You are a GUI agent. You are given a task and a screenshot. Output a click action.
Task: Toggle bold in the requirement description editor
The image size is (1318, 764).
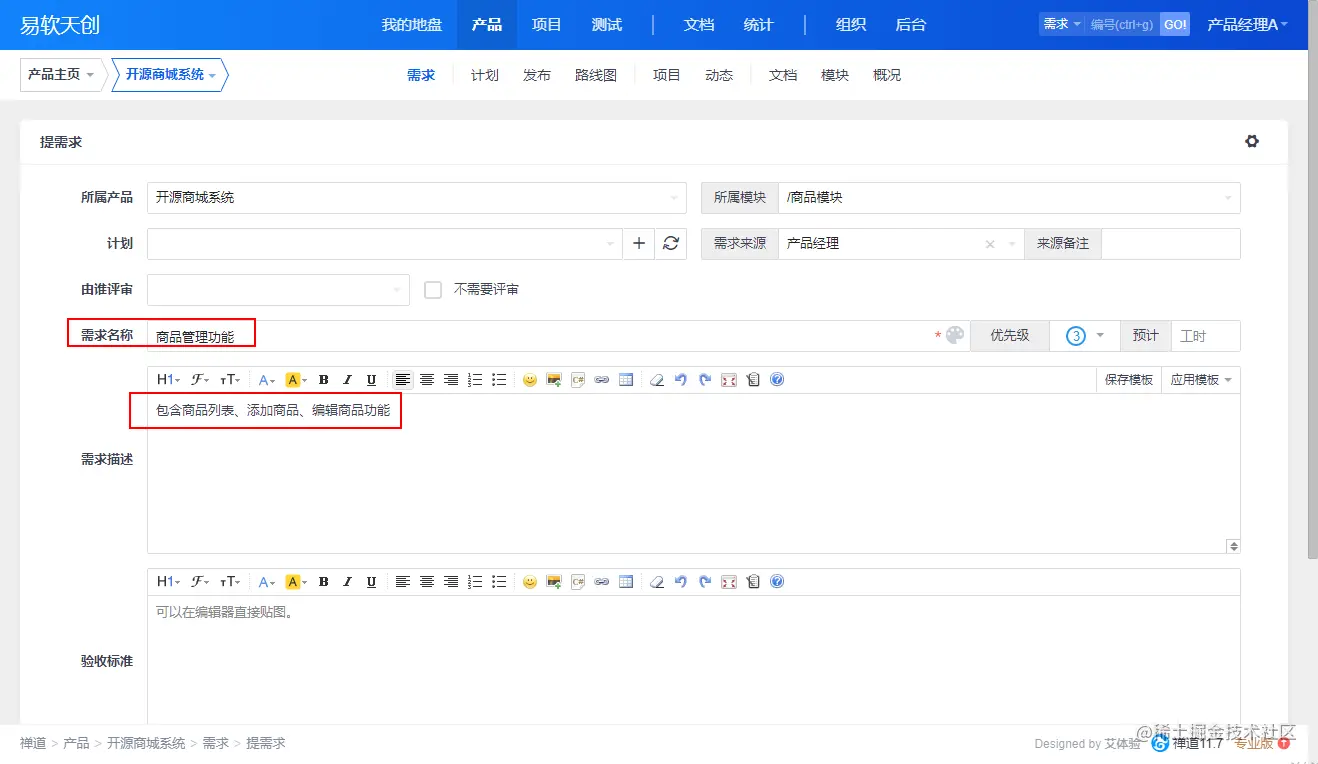click(x=323, y=380)
